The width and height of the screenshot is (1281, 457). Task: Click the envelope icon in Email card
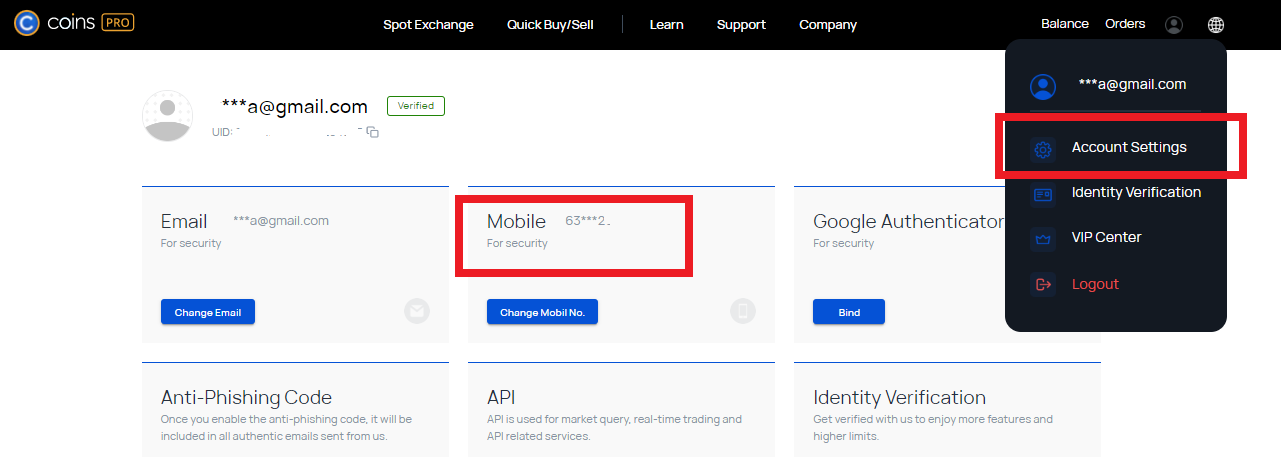pos(417,311)
